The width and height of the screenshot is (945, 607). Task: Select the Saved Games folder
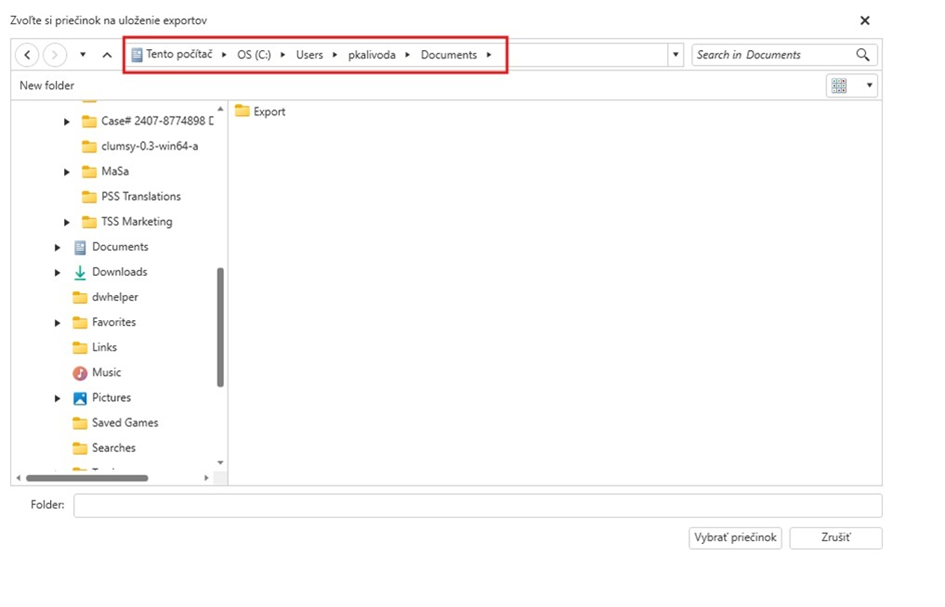(124, 423)
